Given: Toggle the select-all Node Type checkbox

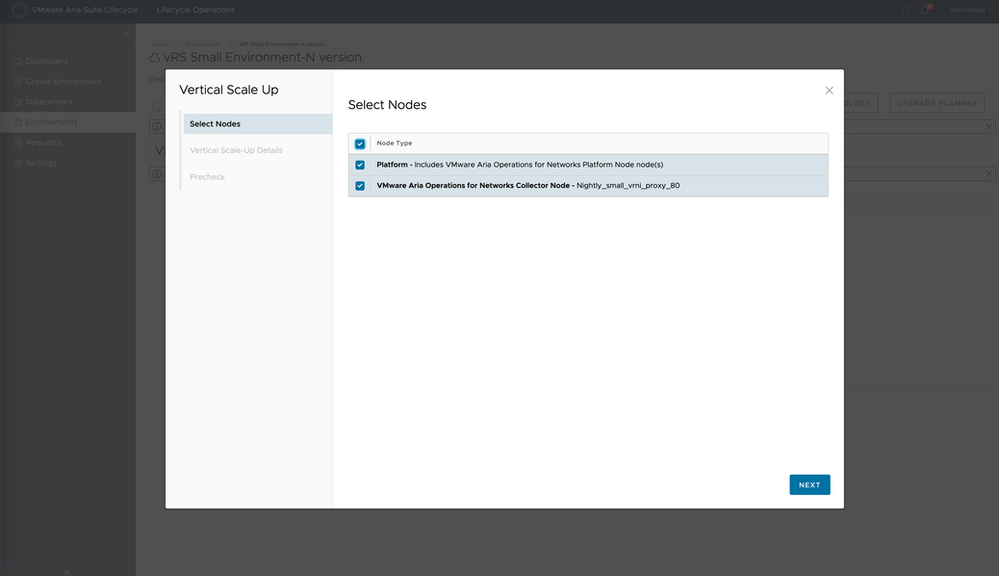Looking at the screenshot, I should tap(360, 144).
